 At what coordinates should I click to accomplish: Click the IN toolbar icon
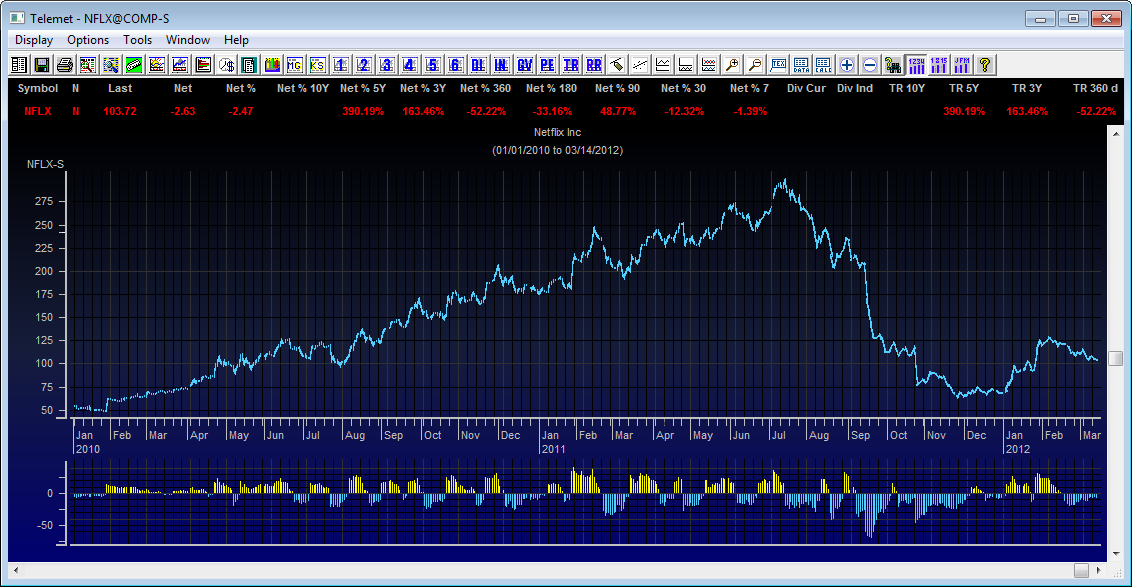[x=502, y=65]
